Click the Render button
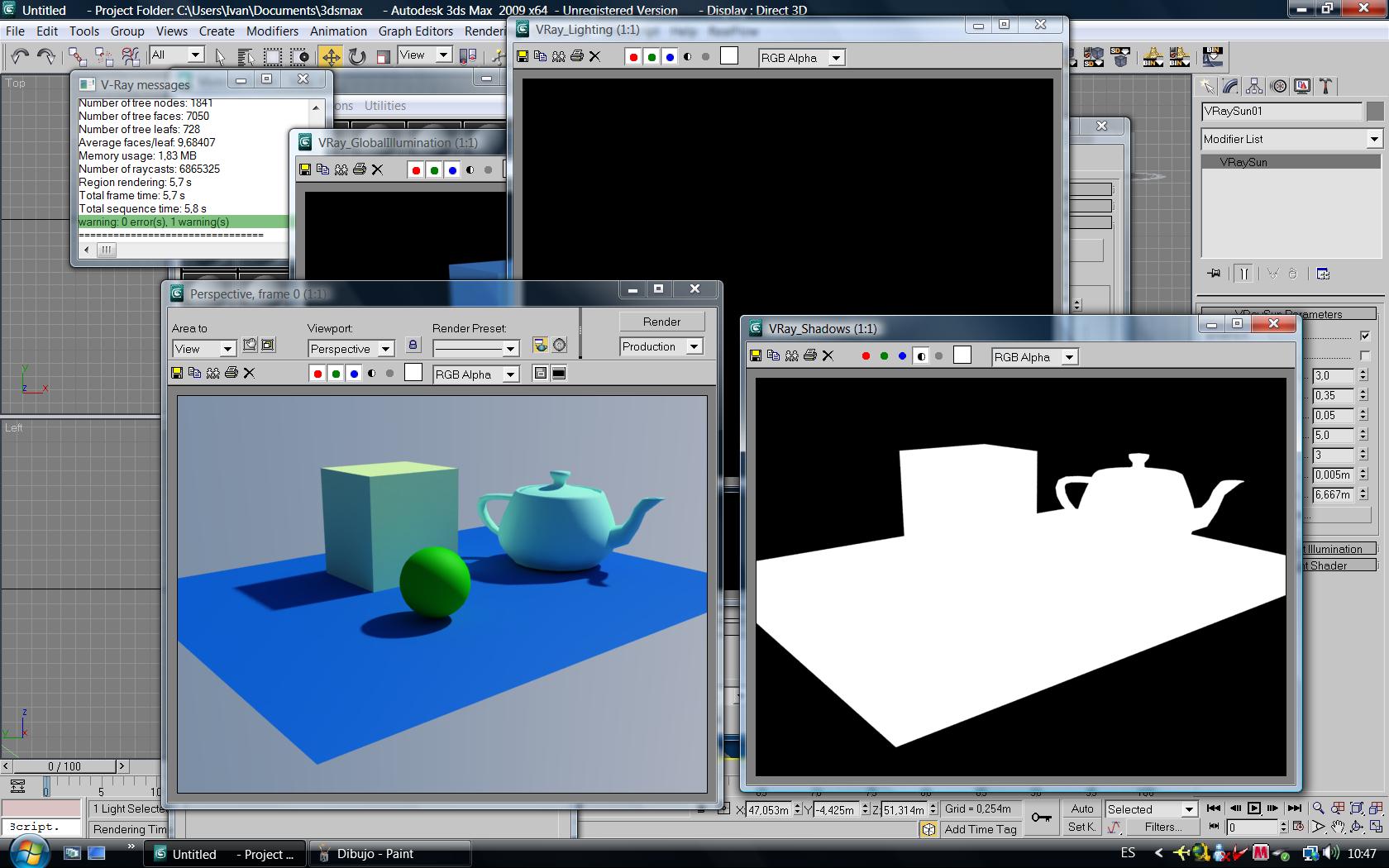The width and height of the screenshot is (1389, 868). [x=661, y=322]
